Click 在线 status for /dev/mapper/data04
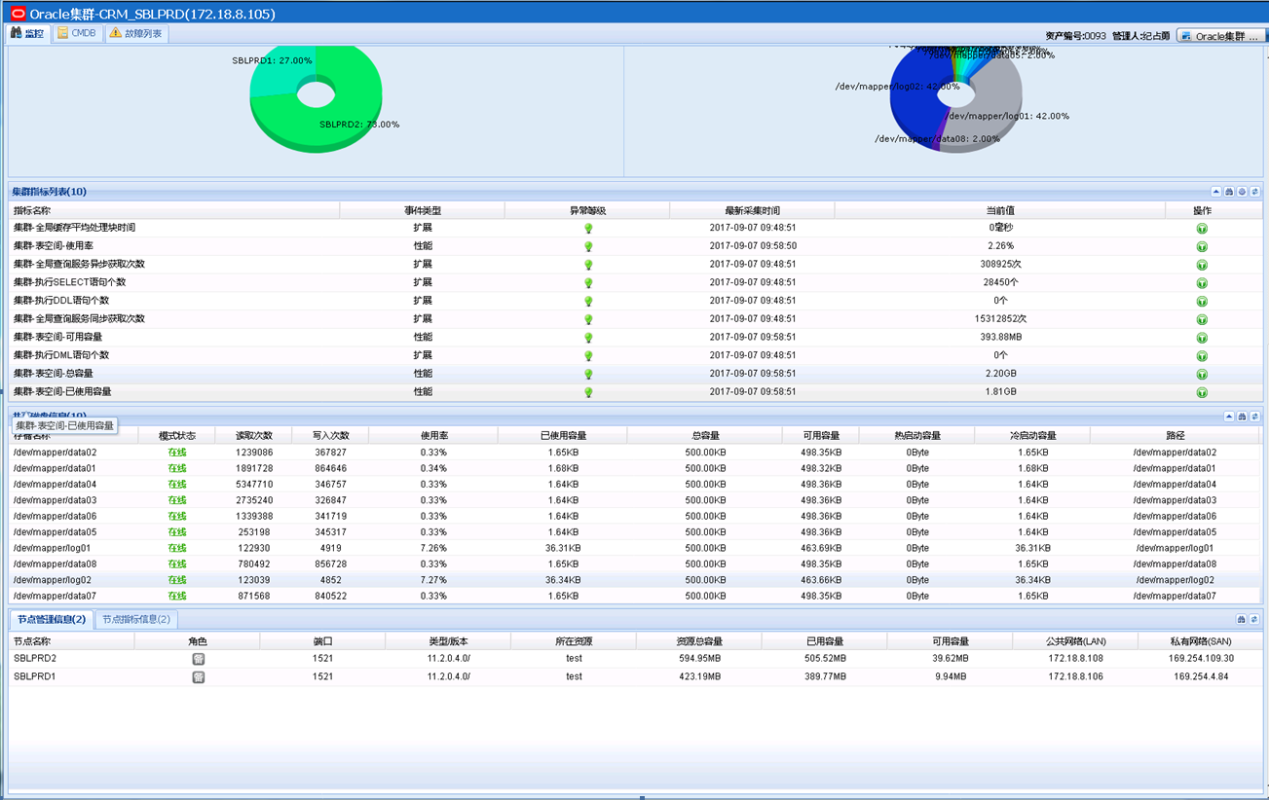1269x800 pixels. click(177, 484)
